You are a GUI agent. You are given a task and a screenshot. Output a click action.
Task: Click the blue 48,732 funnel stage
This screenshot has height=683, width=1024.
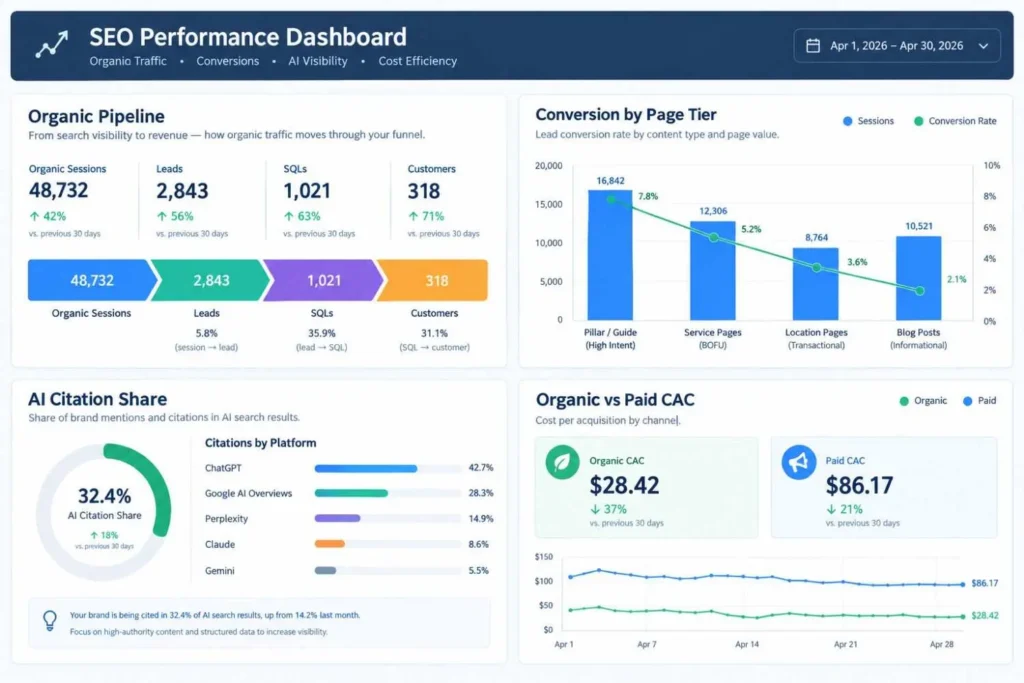[93, 280]
